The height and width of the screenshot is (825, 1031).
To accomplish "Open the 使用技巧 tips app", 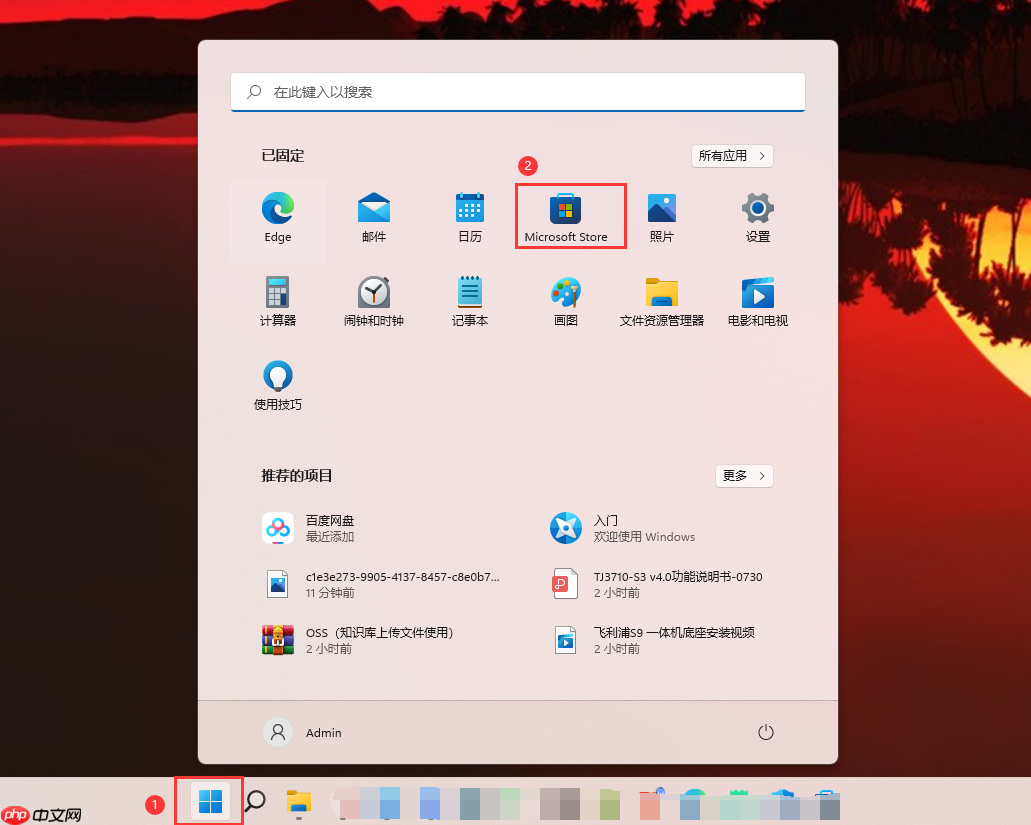I will pos(277,385).
